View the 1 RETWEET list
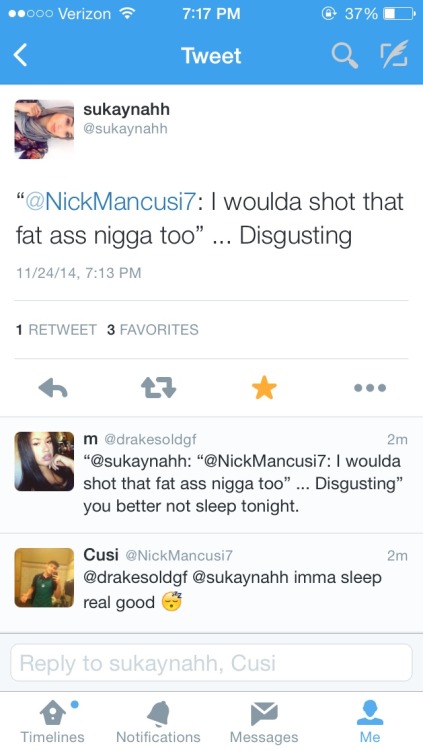Viewport: 423px width, 750px height. pos(56,330)
